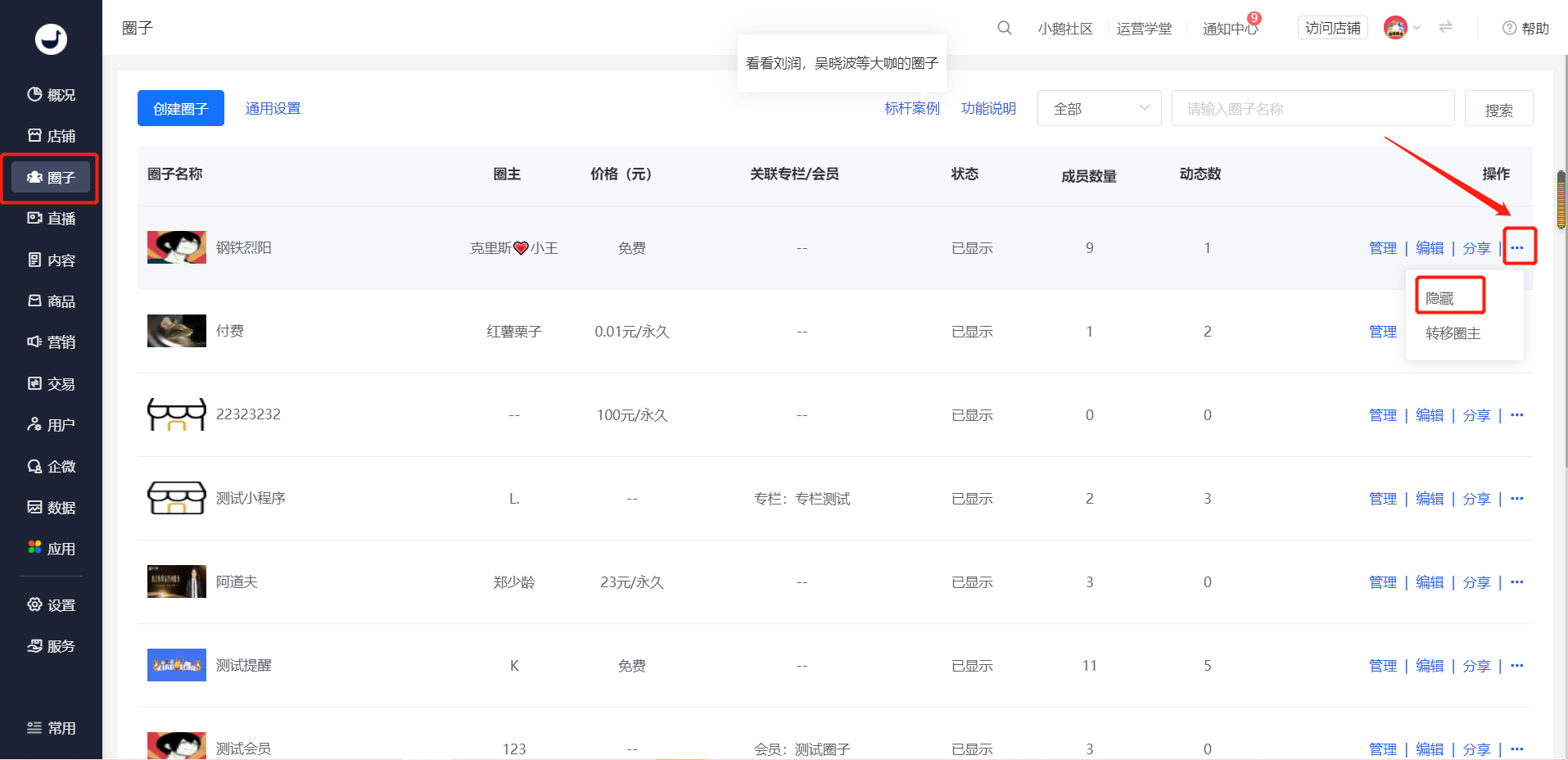Open more options for 测试提醒 row
The height and width of the screenshot is (760, 1568).
(x=1517, y=665)
